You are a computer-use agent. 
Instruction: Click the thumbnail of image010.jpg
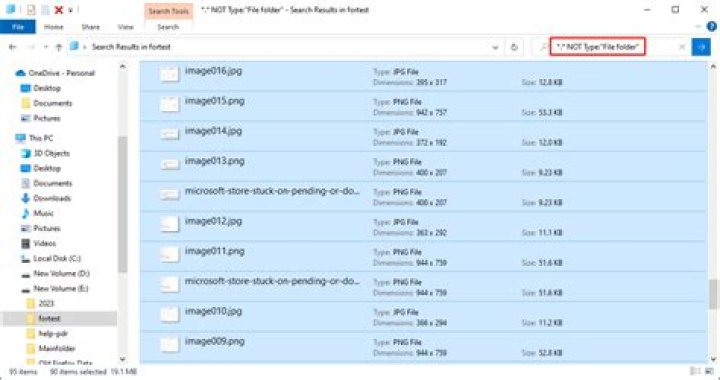pos(169,314)
